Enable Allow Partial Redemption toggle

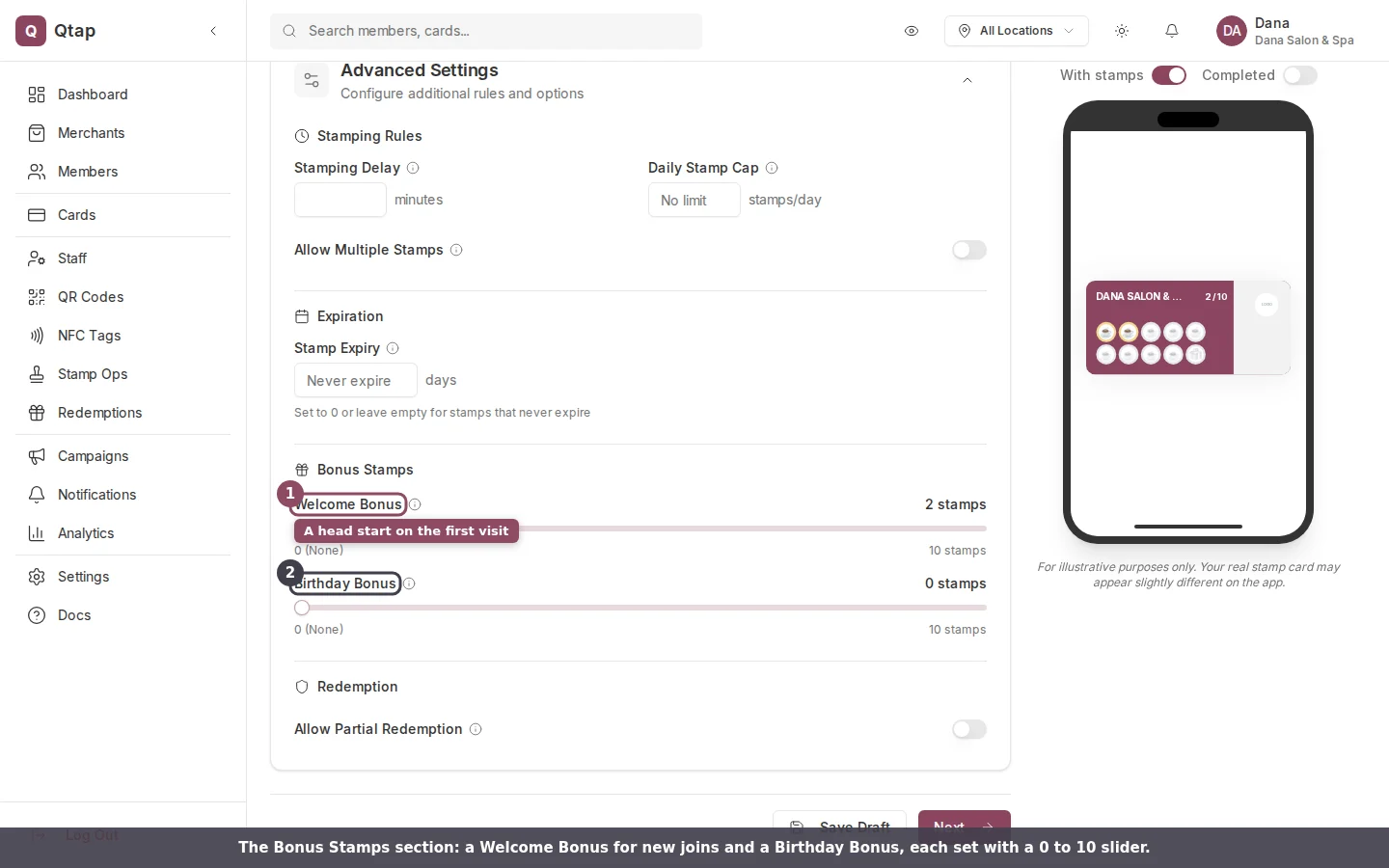tap(969, 729)
